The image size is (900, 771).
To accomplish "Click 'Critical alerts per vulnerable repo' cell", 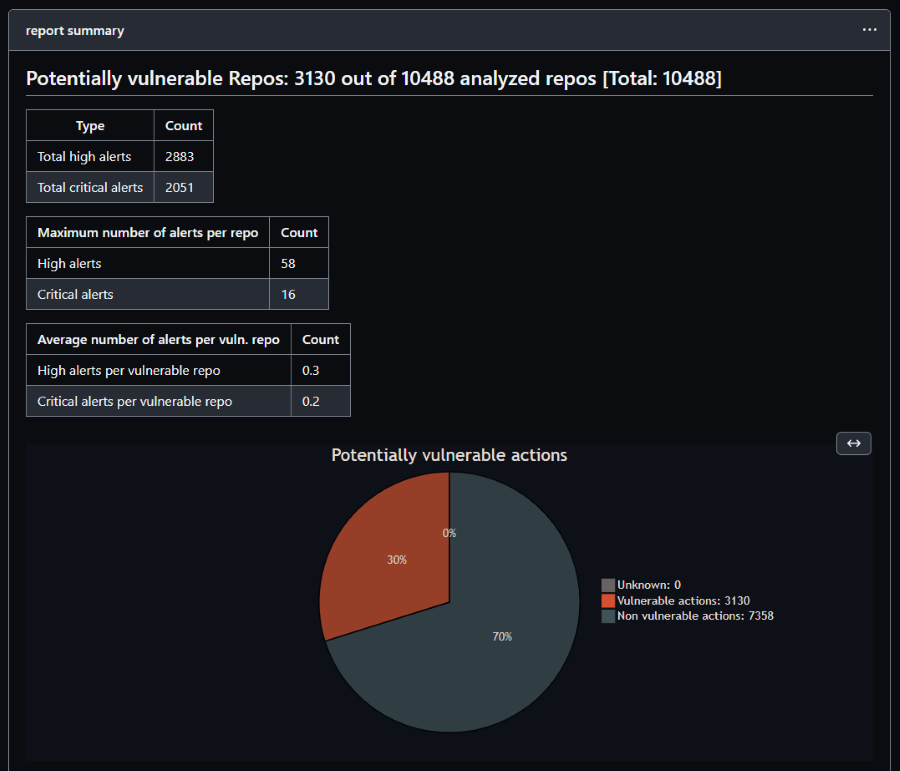I will [158, 401].
